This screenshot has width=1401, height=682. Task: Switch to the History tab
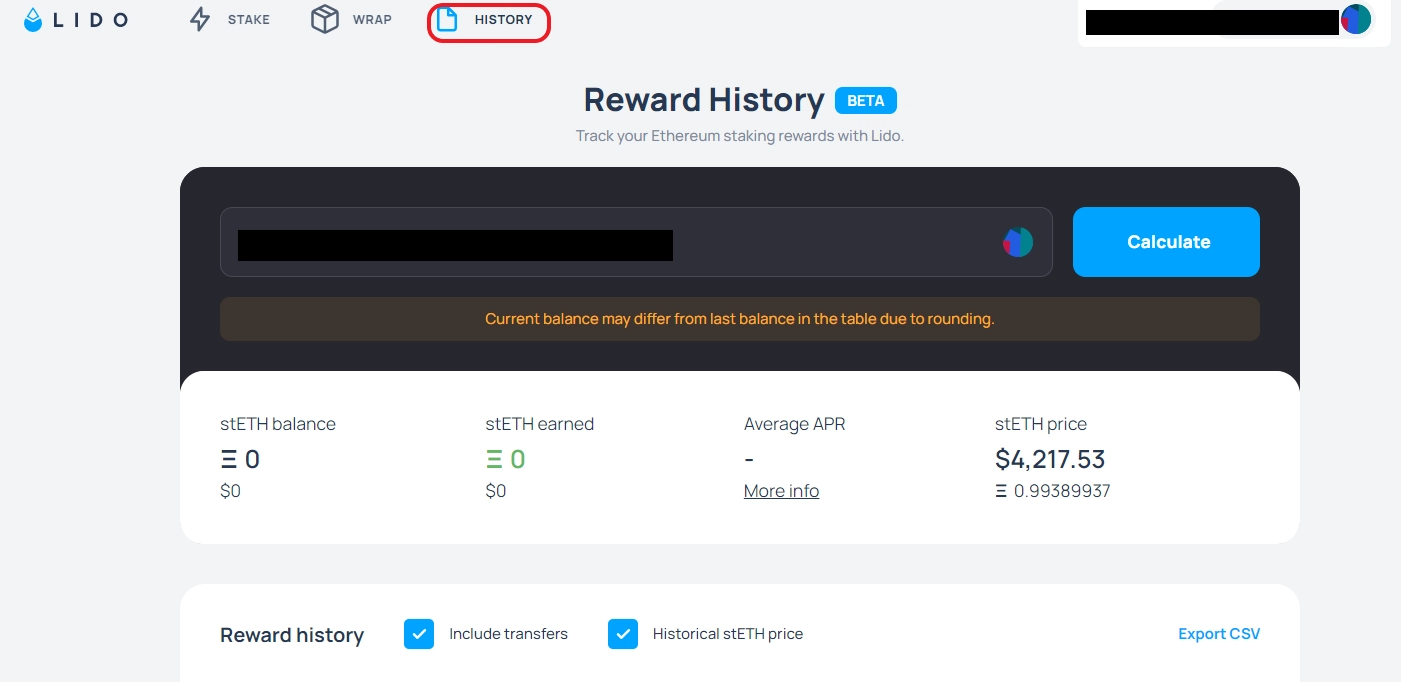pos(503,20)
